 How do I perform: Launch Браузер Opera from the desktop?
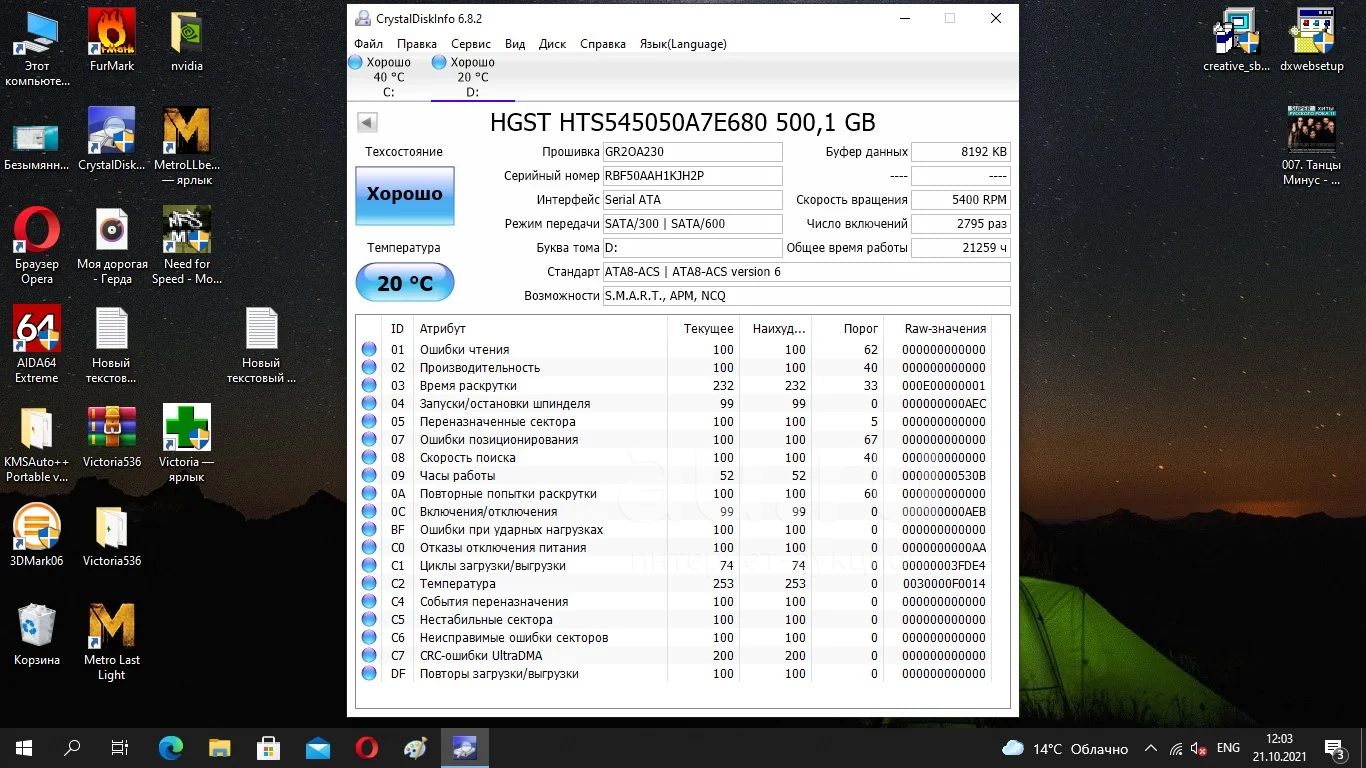point(37,246)
